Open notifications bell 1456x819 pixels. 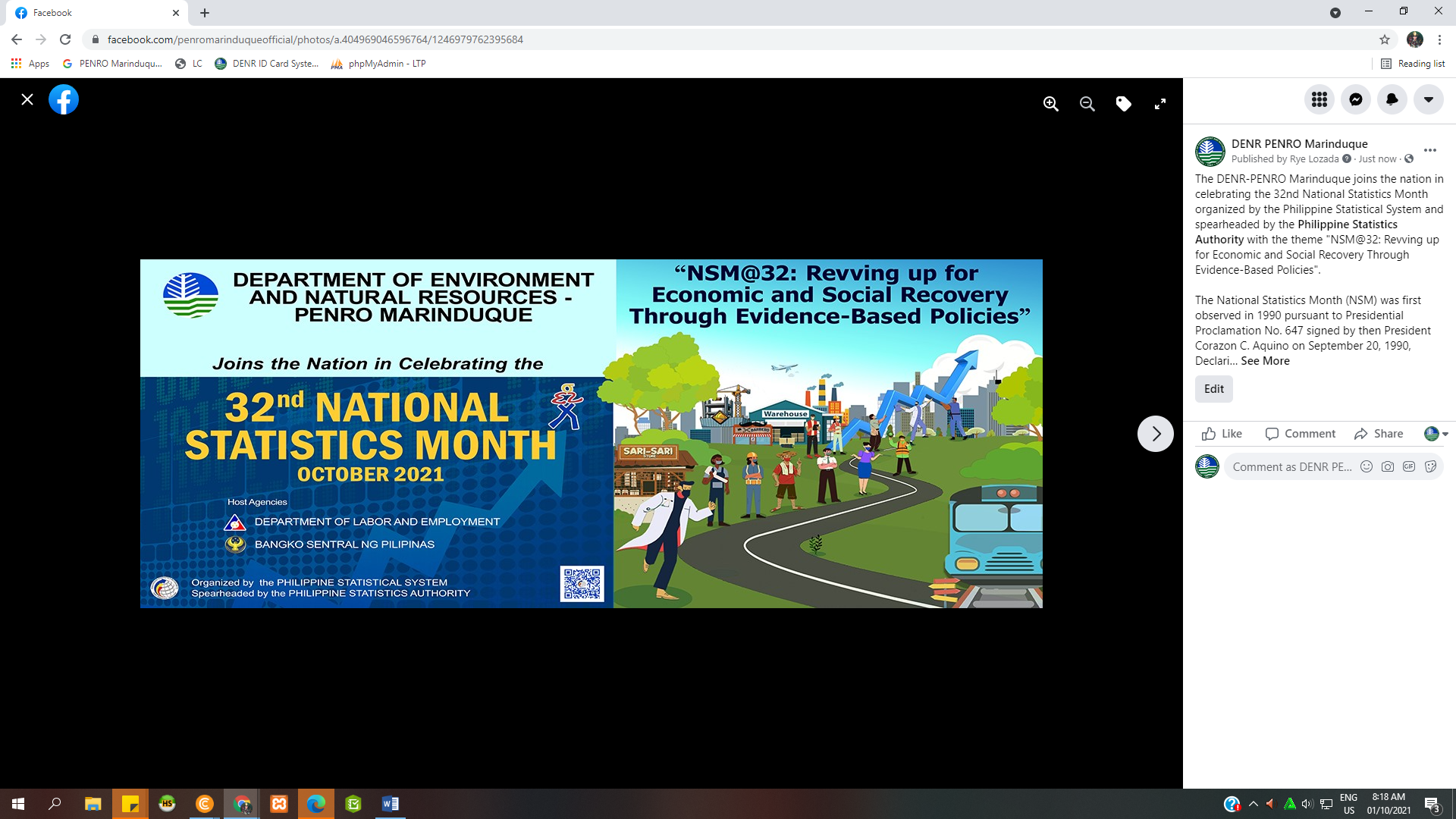tap(1392, 99)
